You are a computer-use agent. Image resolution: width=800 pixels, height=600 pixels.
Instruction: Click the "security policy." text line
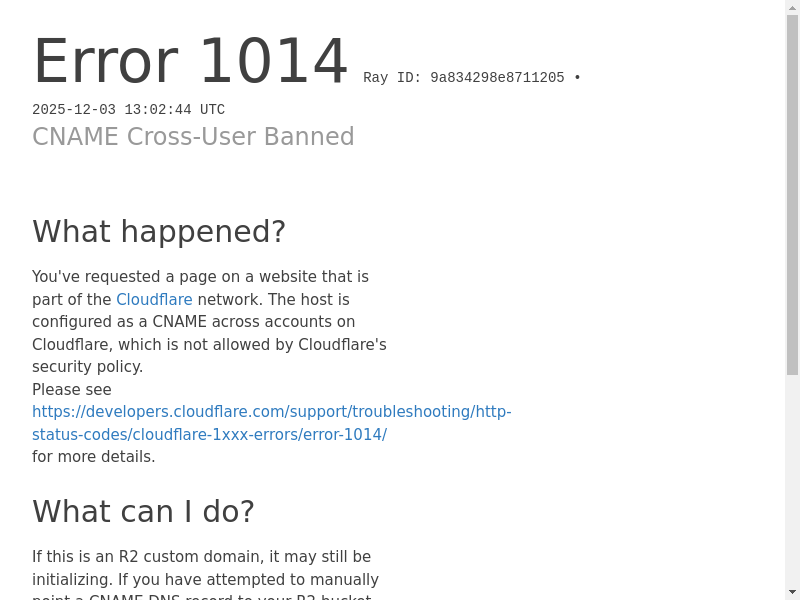pos(88,367)
